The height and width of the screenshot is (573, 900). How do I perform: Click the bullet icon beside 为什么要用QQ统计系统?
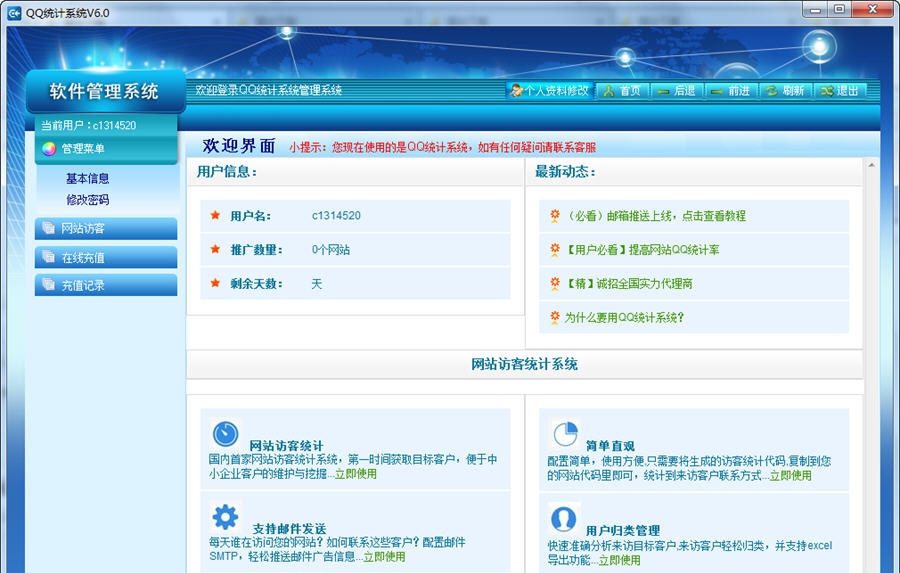(555, 318)
